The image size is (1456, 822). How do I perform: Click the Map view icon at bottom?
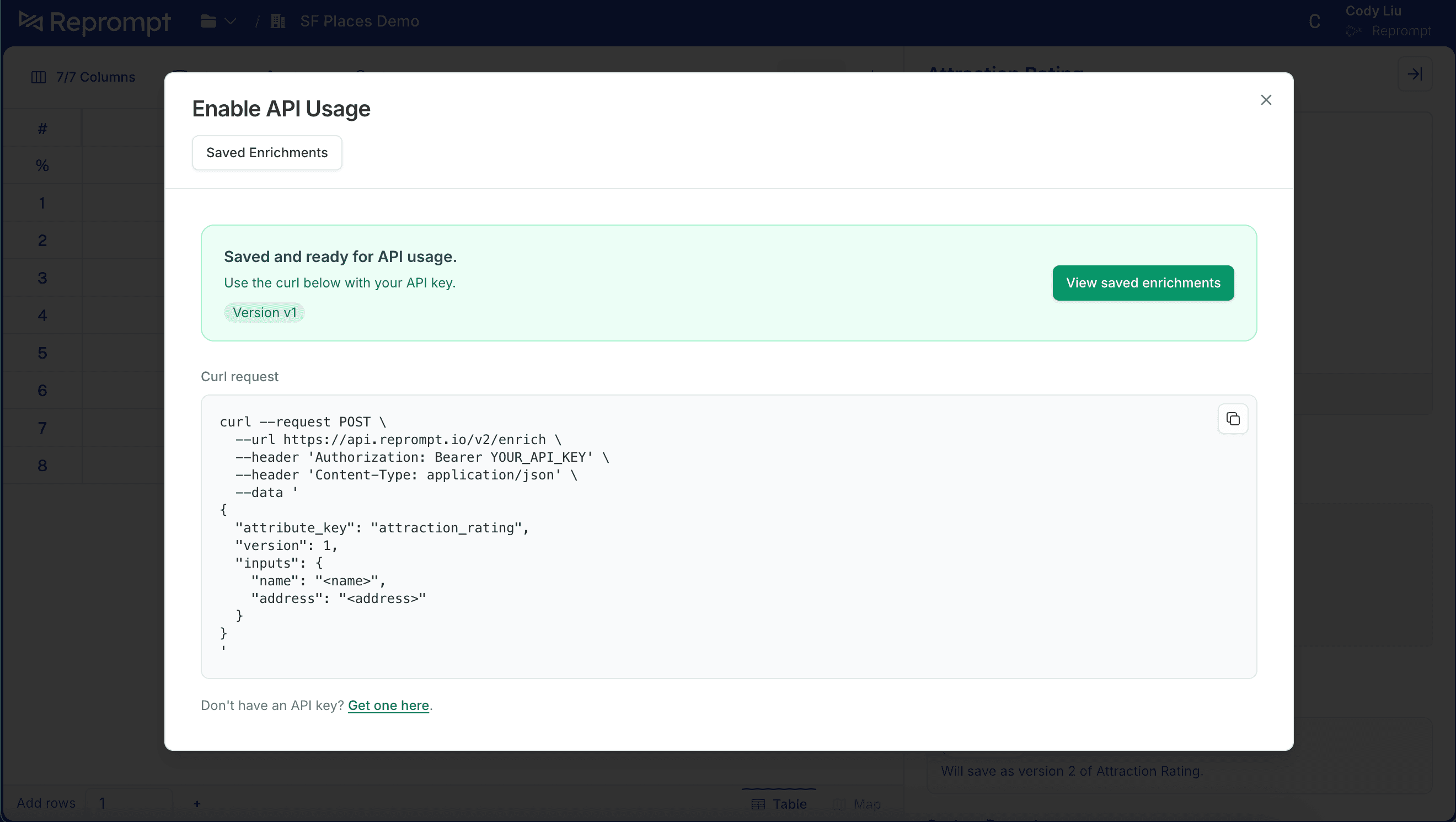839,804
